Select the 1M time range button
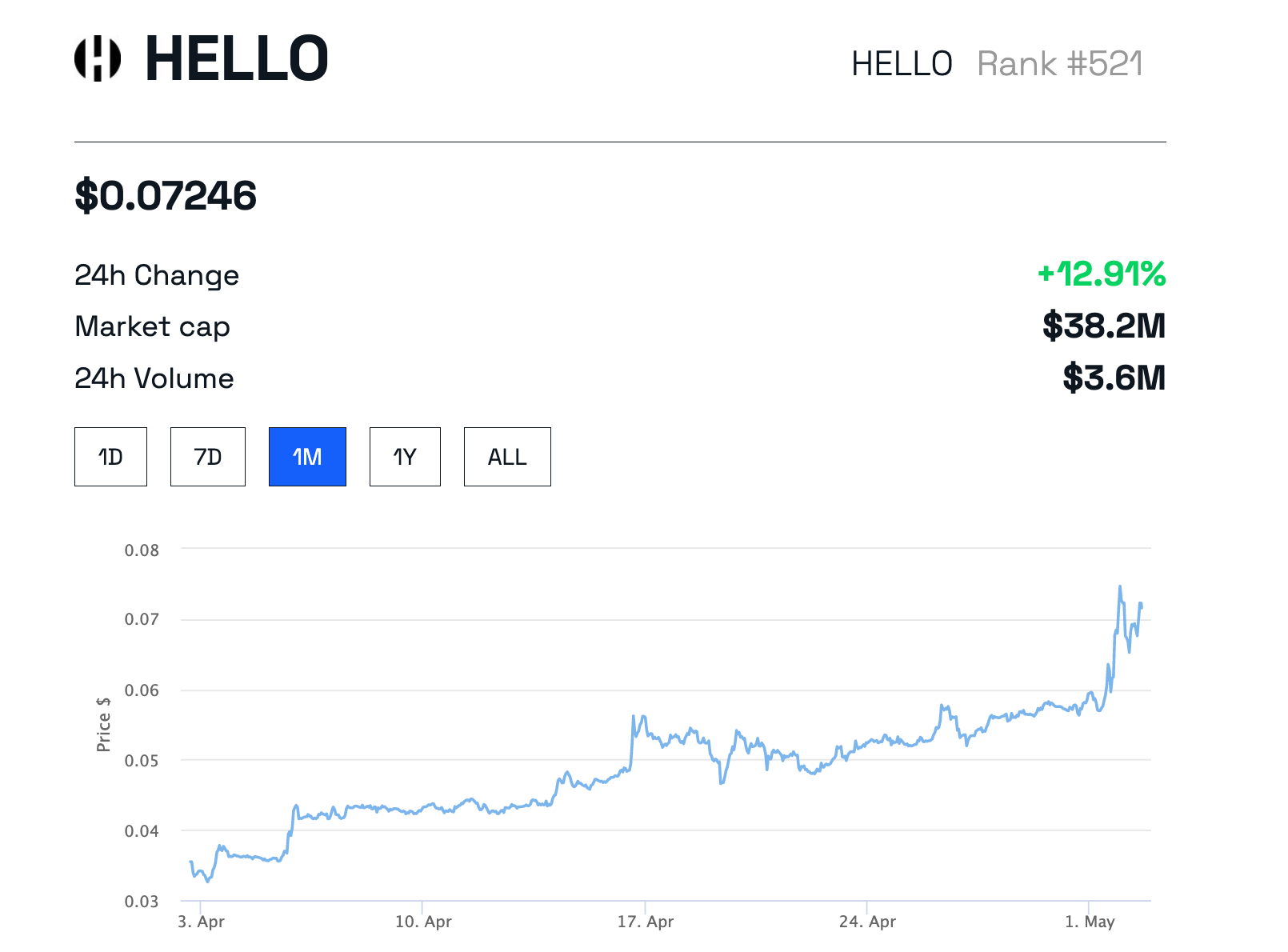 [x=307, y=457]
